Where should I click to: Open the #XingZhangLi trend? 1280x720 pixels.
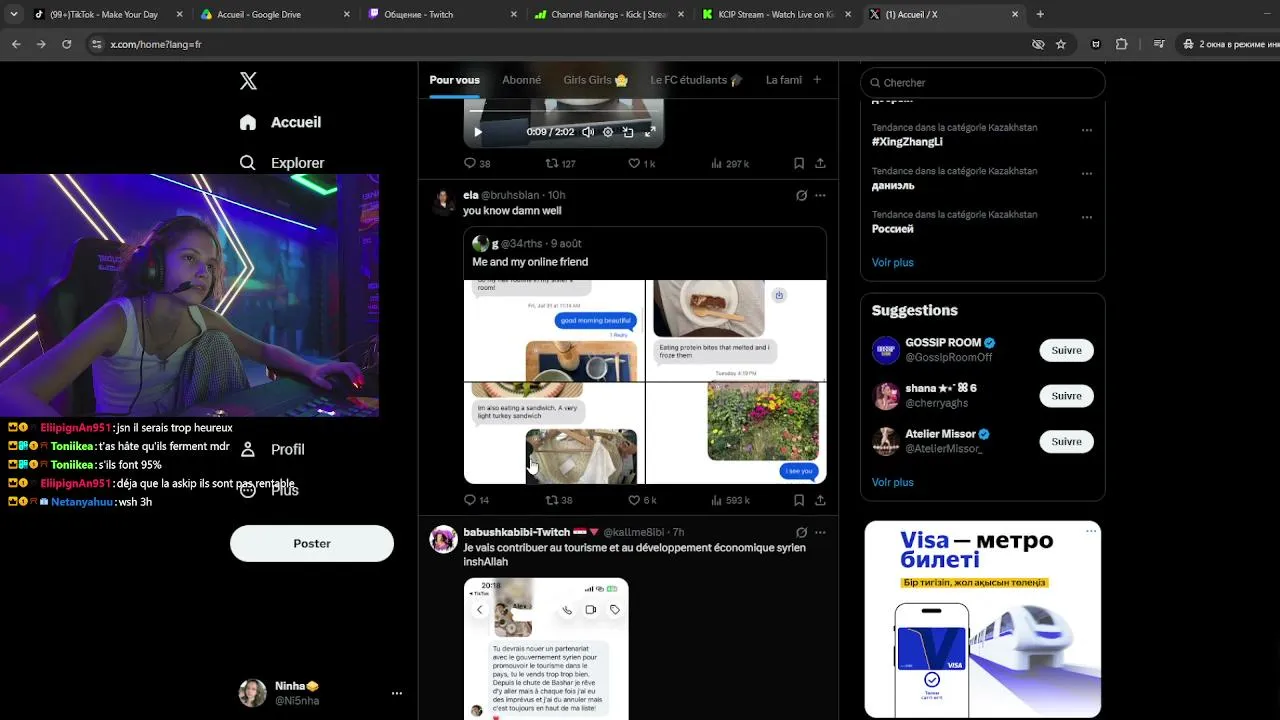[907, 142]
